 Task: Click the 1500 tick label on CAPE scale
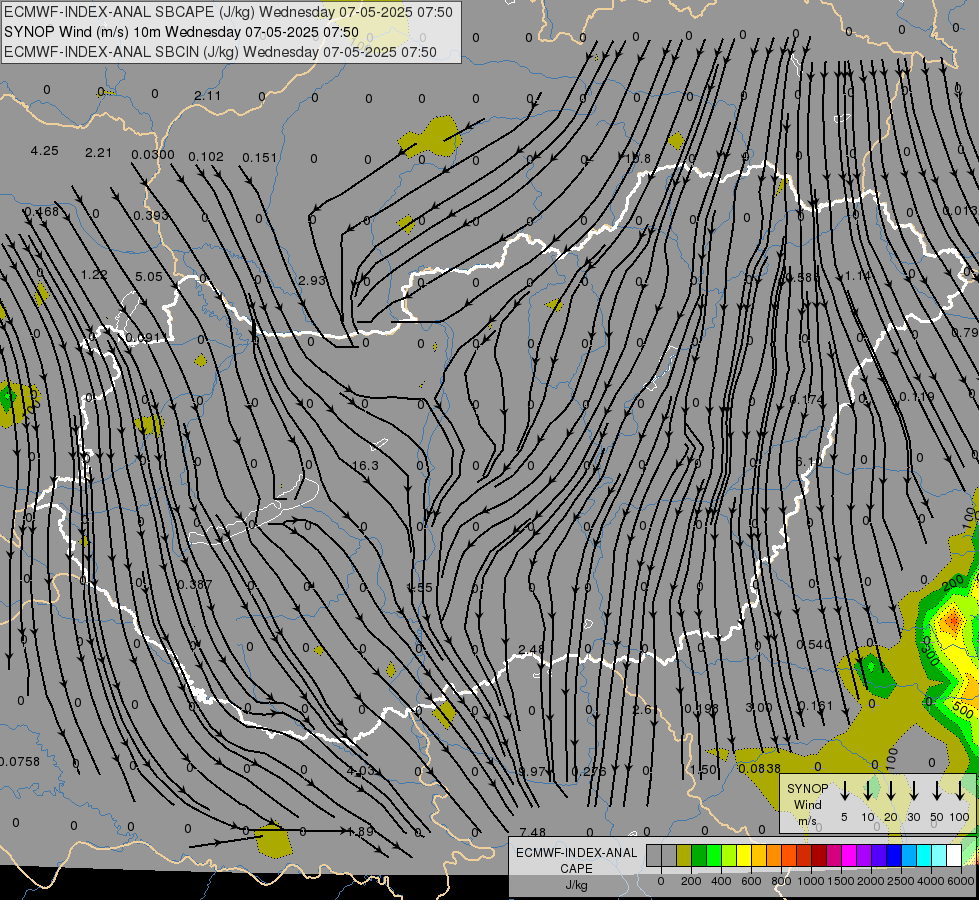click(x=841, y=881)
